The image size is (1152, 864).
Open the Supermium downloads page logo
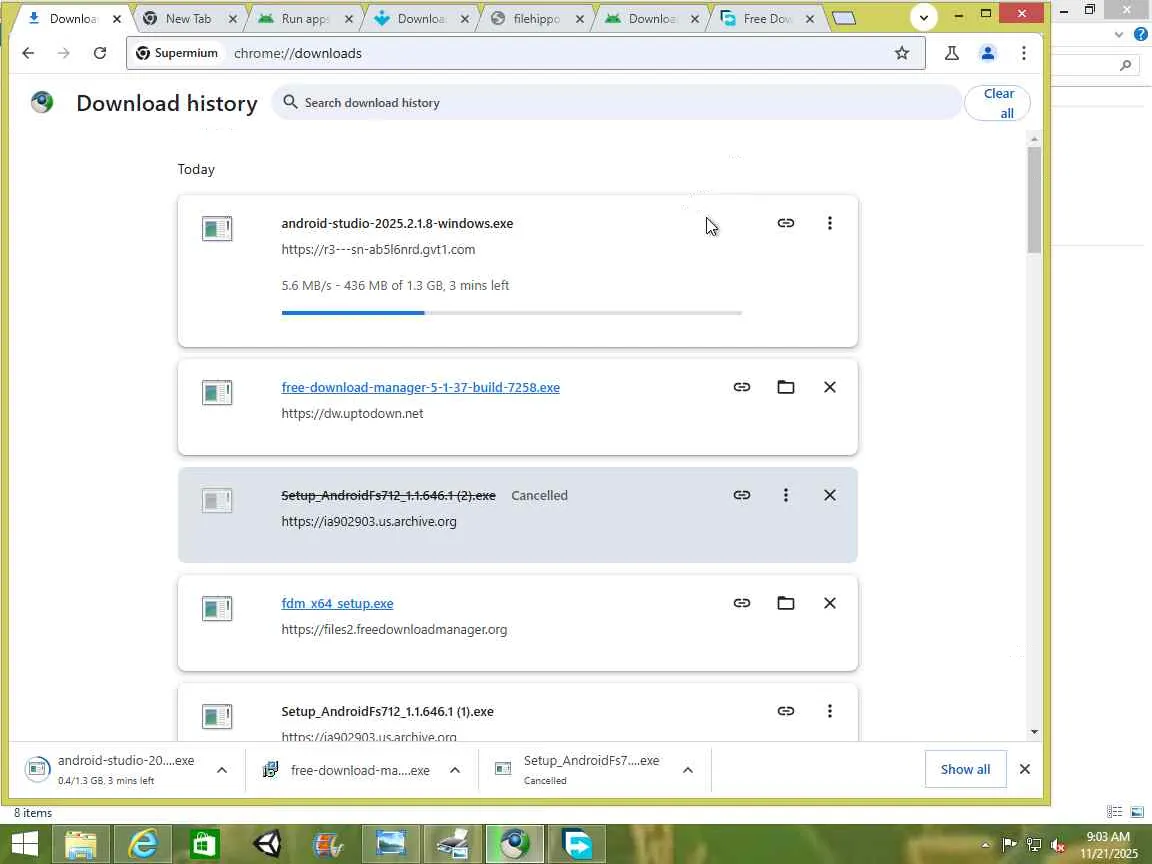pos(42,102)
